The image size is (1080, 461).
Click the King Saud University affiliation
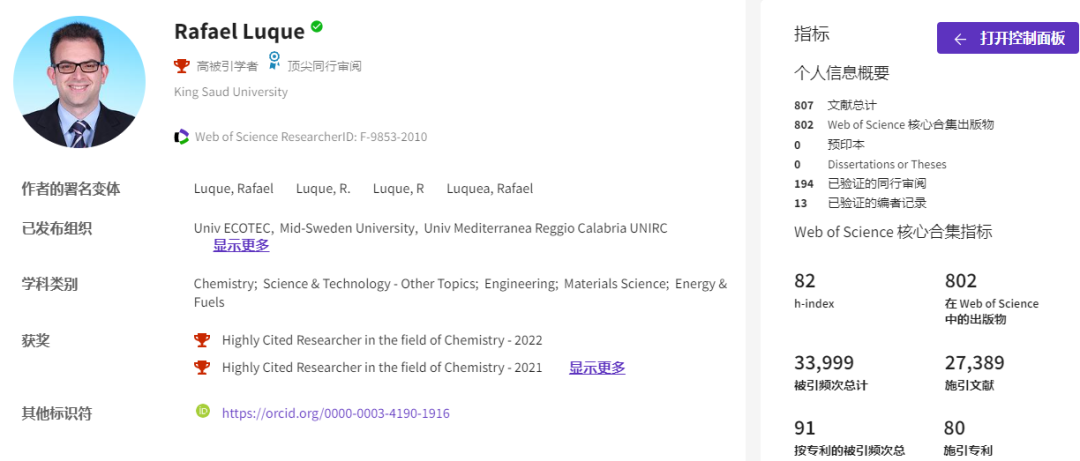[x=231, y=92]
